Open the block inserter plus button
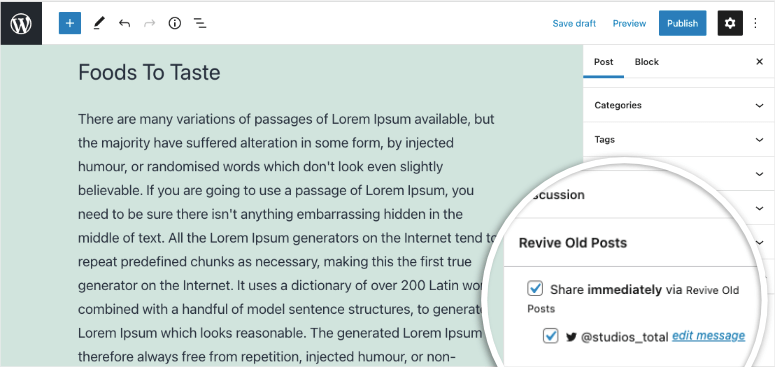The width and height of the screenshot is (775, 367). point(70,23)
